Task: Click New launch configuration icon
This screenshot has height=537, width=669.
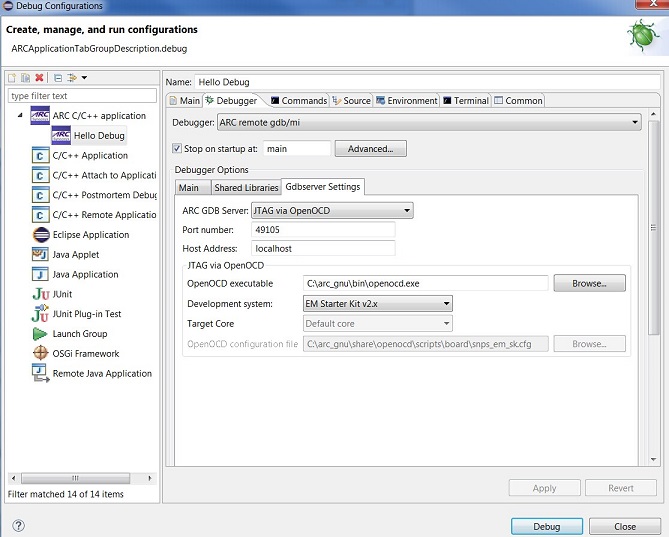Action: click(x=12, y=78)
